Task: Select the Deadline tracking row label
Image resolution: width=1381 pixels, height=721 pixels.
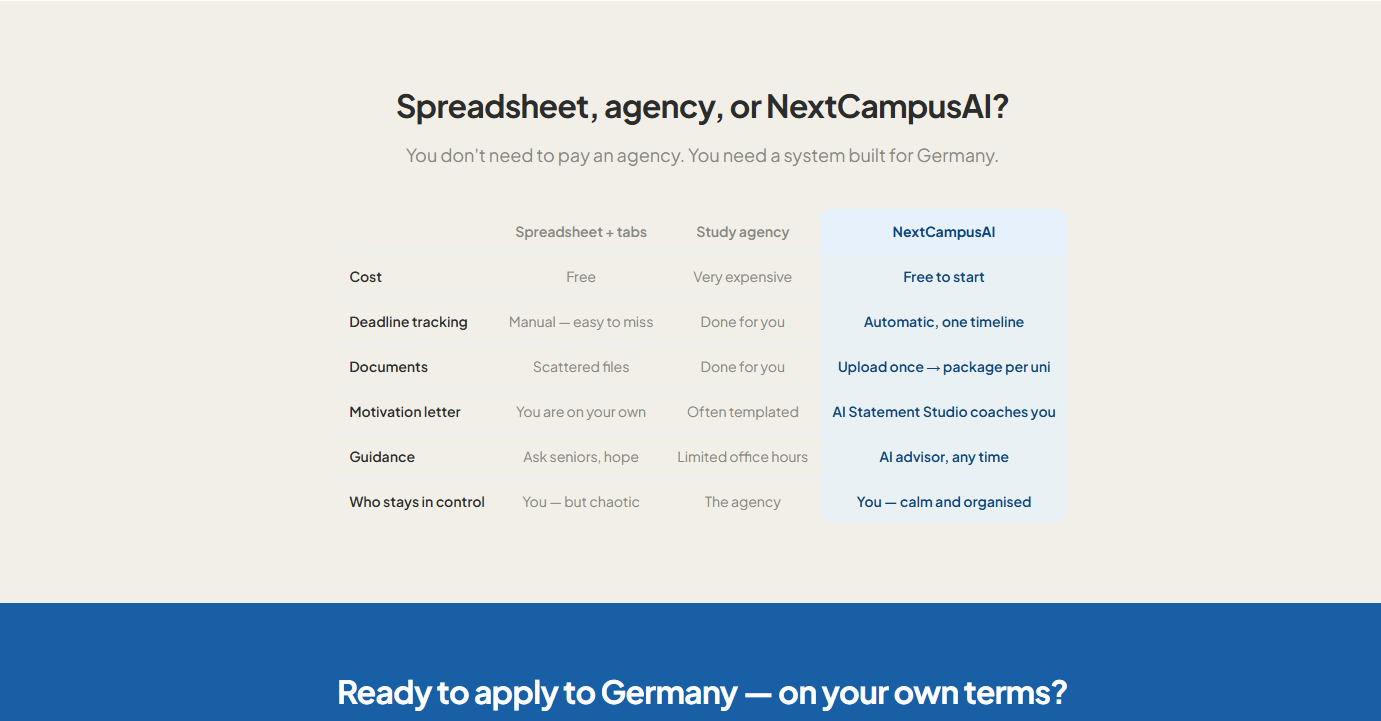Action: coord(408,322)
